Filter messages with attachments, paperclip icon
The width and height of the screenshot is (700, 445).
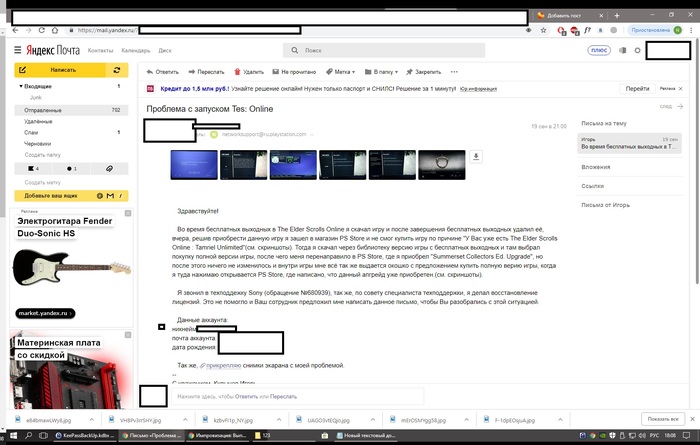[109, 169]
